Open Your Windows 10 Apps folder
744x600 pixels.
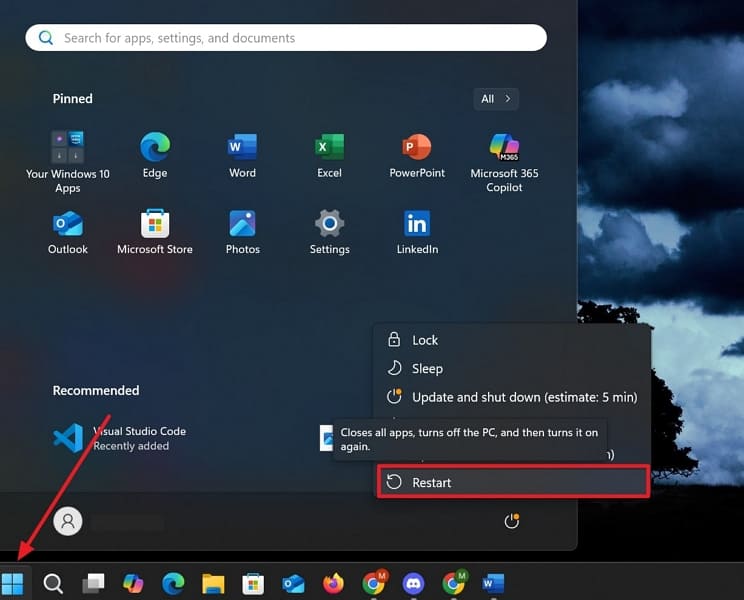point(67,162)
